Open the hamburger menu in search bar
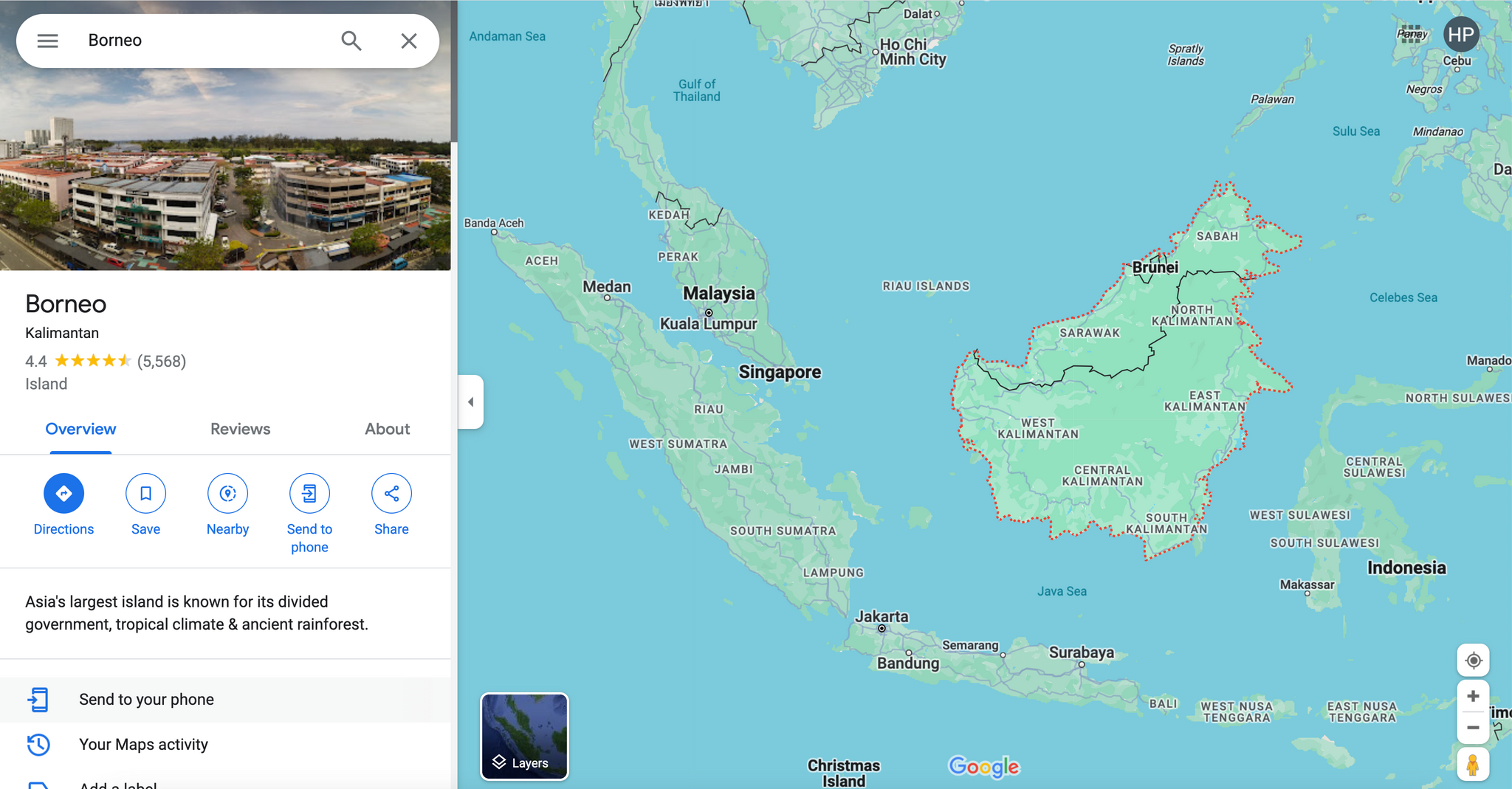 pos(47,41)
